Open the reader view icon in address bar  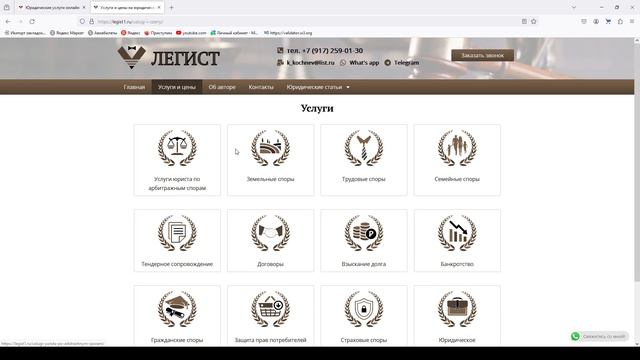coord(524,21)
